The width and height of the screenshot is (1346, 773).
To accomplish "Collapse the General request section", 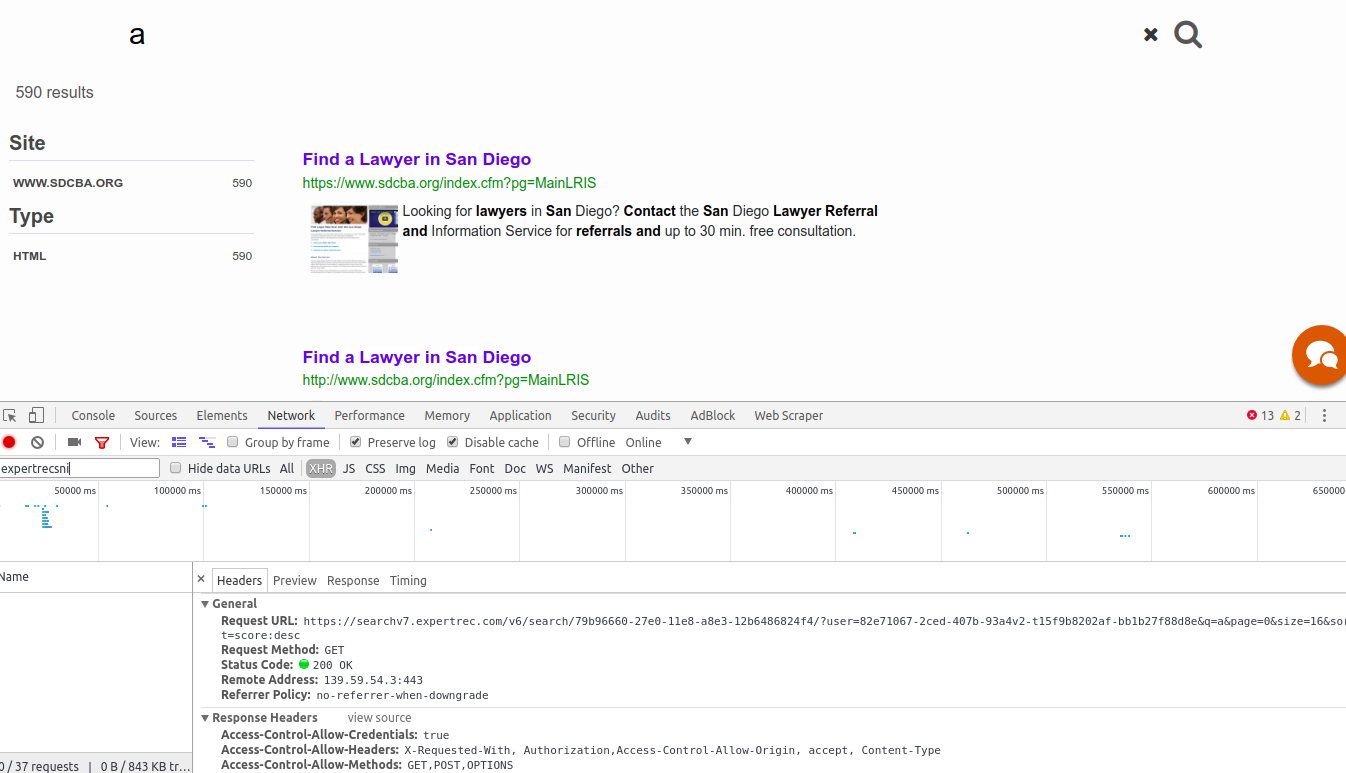I will coord(205,603).
